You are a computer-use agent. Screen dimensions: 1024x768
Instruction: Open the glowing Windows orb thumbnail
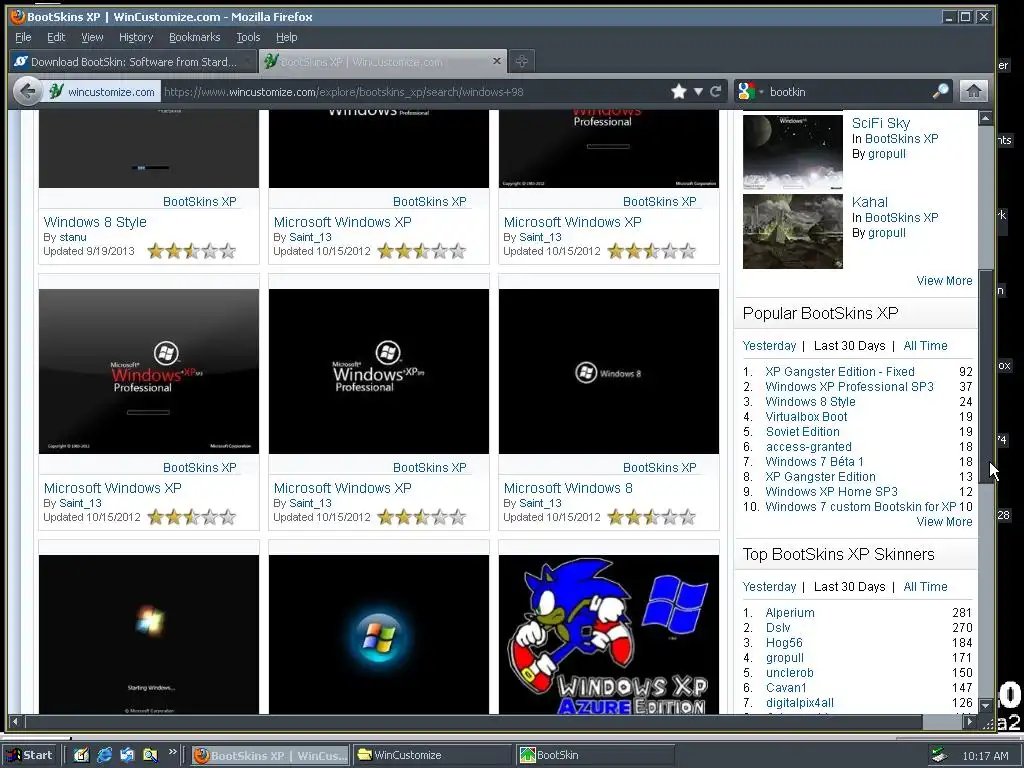point(379,634)
